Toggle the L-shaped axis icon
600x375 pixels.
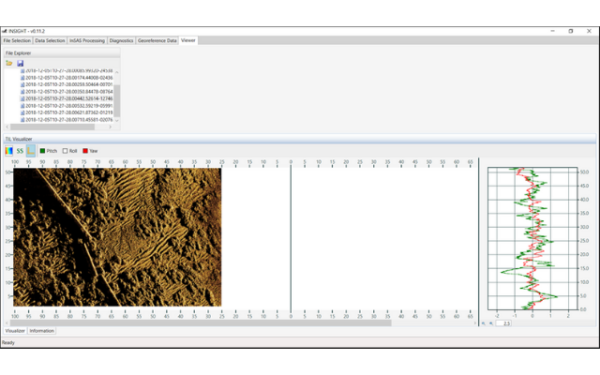pos(31,151)
